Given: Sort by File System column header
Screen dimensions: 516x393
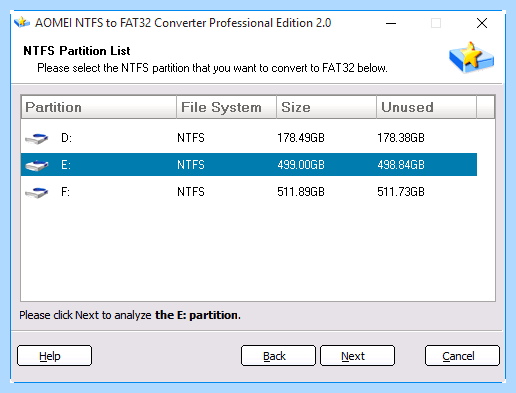Looking at the screenshot, I should (x=226, y=107).
